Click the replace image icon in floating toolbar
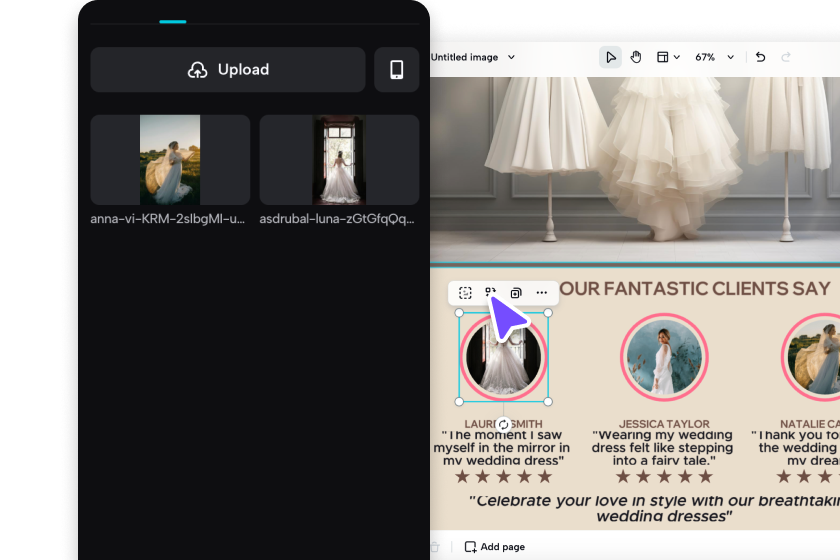840x560 pixels. pos(490,293)
